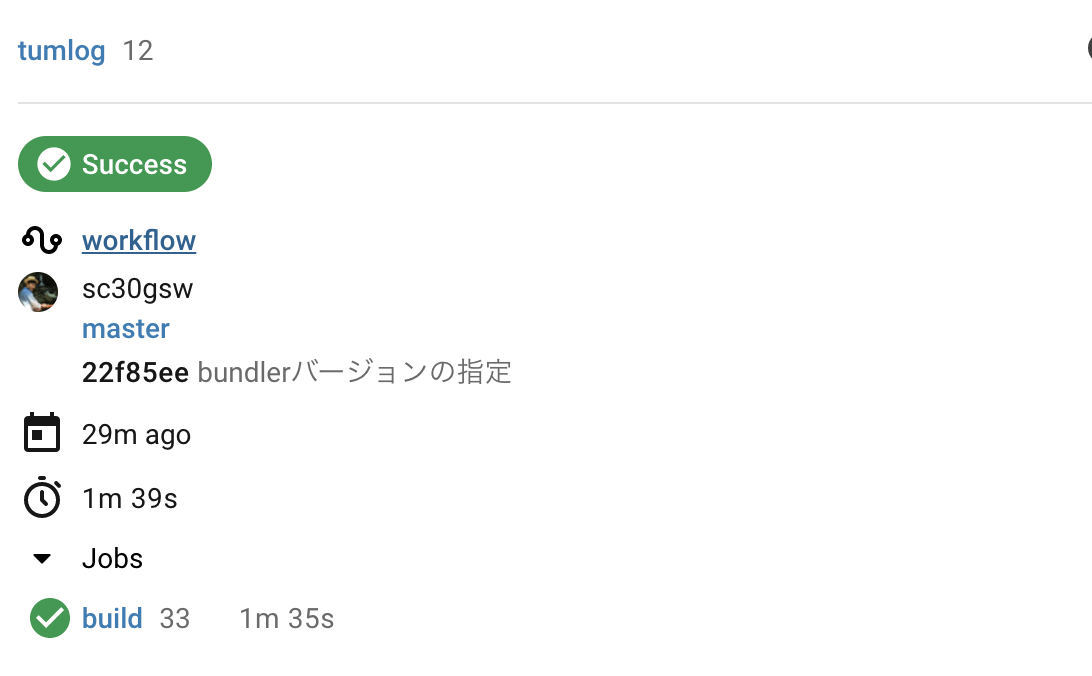Open the tumlog project link

(x=61, y=50)
